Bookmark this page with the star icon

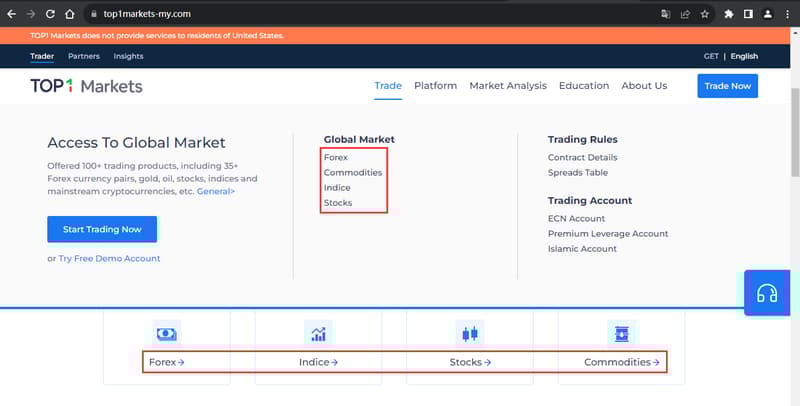(x=705, y=14)
